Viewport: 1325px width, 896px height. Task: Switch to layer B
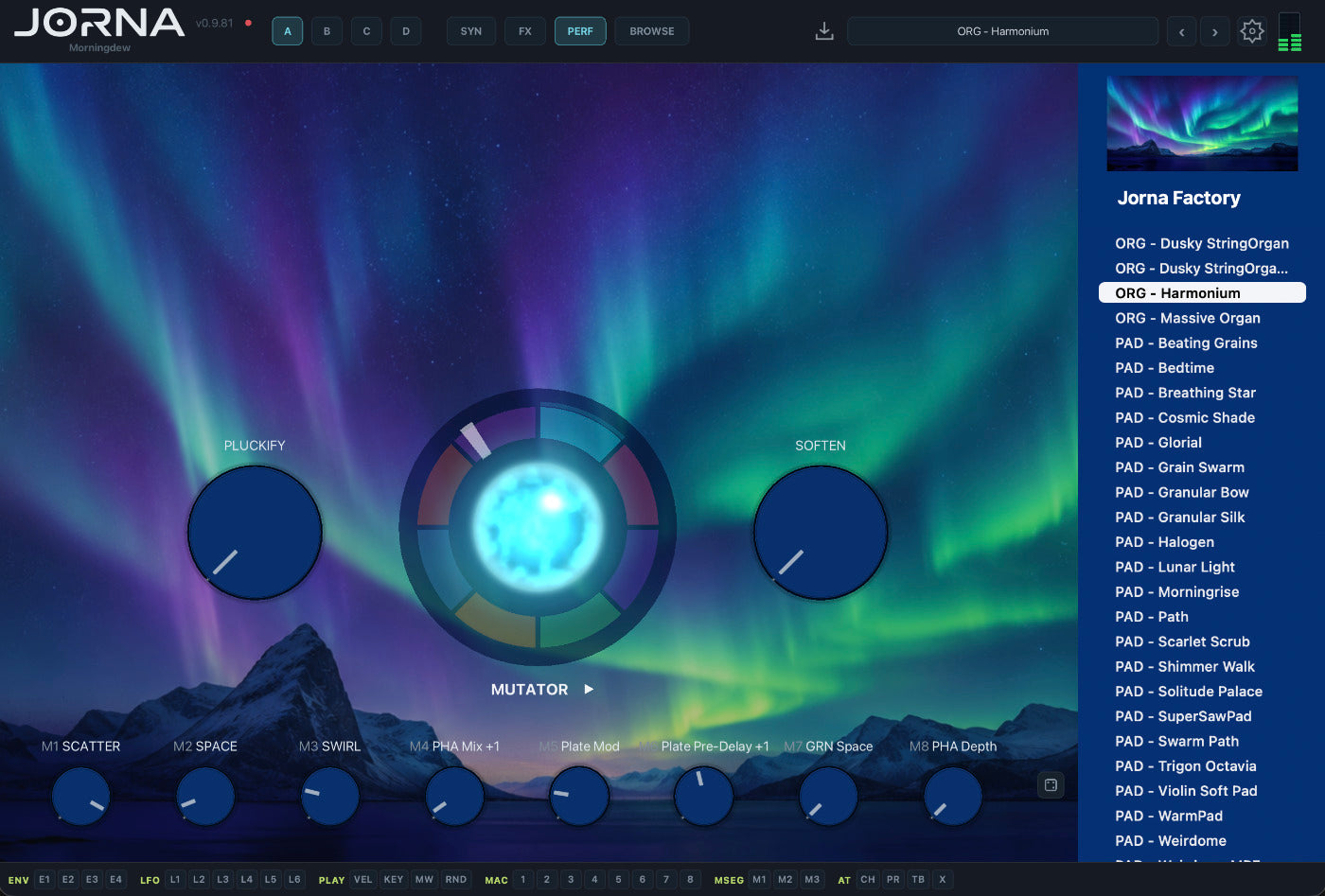click(327, 31)
